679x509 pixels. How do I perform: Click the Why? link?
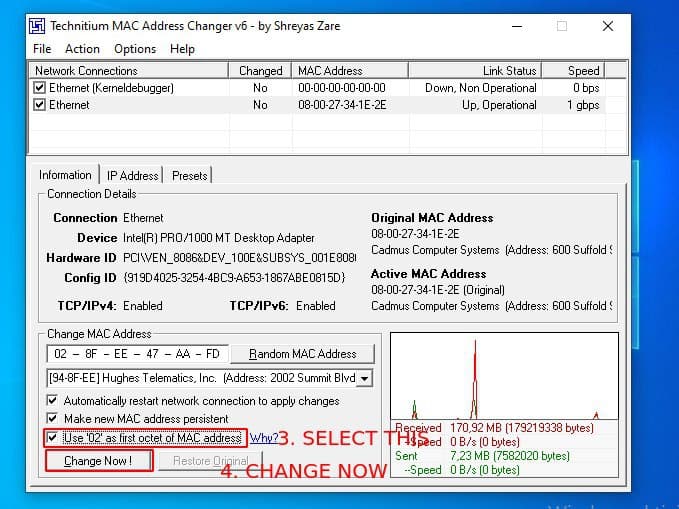[x=263, y=438]
